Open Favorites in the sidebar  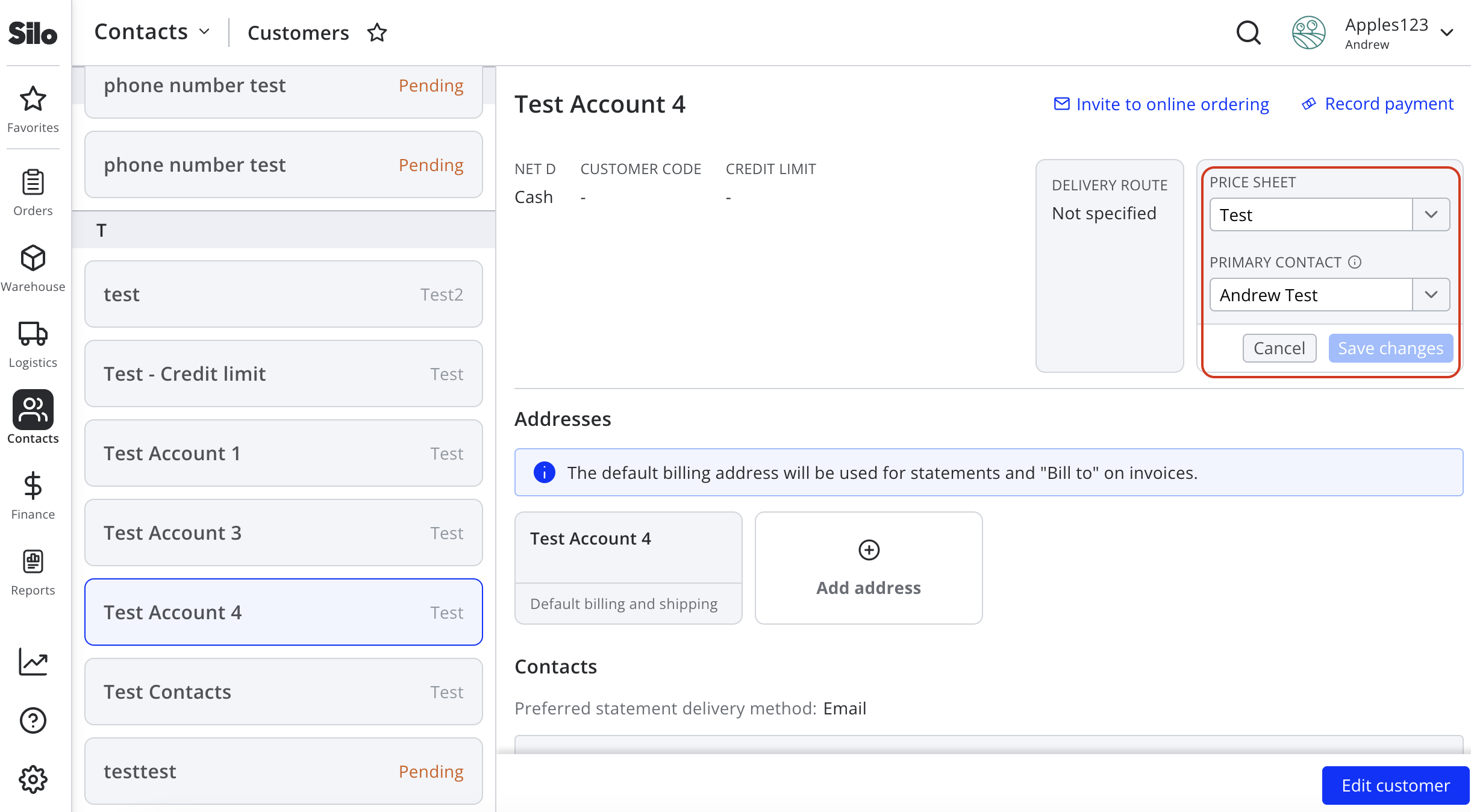[33, 109]
